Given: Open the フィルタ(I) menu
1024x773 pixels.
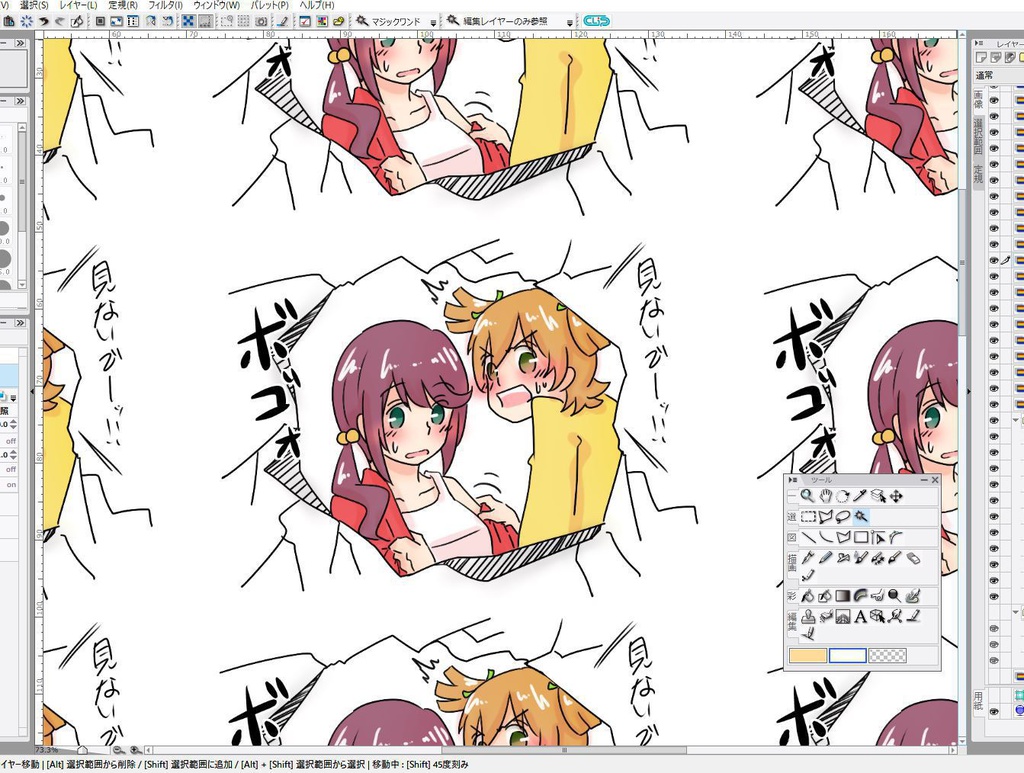Looking at the screenshot, I should [x=165, y=5].
